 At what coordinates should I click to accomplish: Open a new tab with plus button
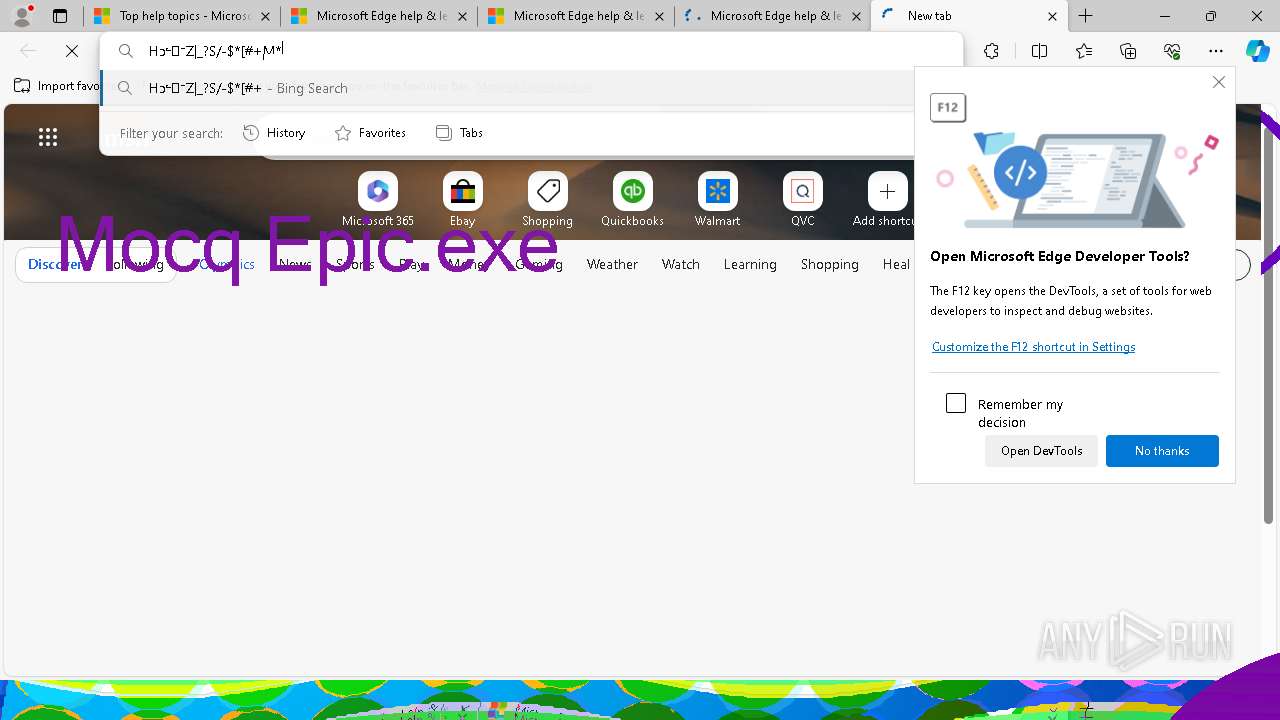coord(1085,16)
